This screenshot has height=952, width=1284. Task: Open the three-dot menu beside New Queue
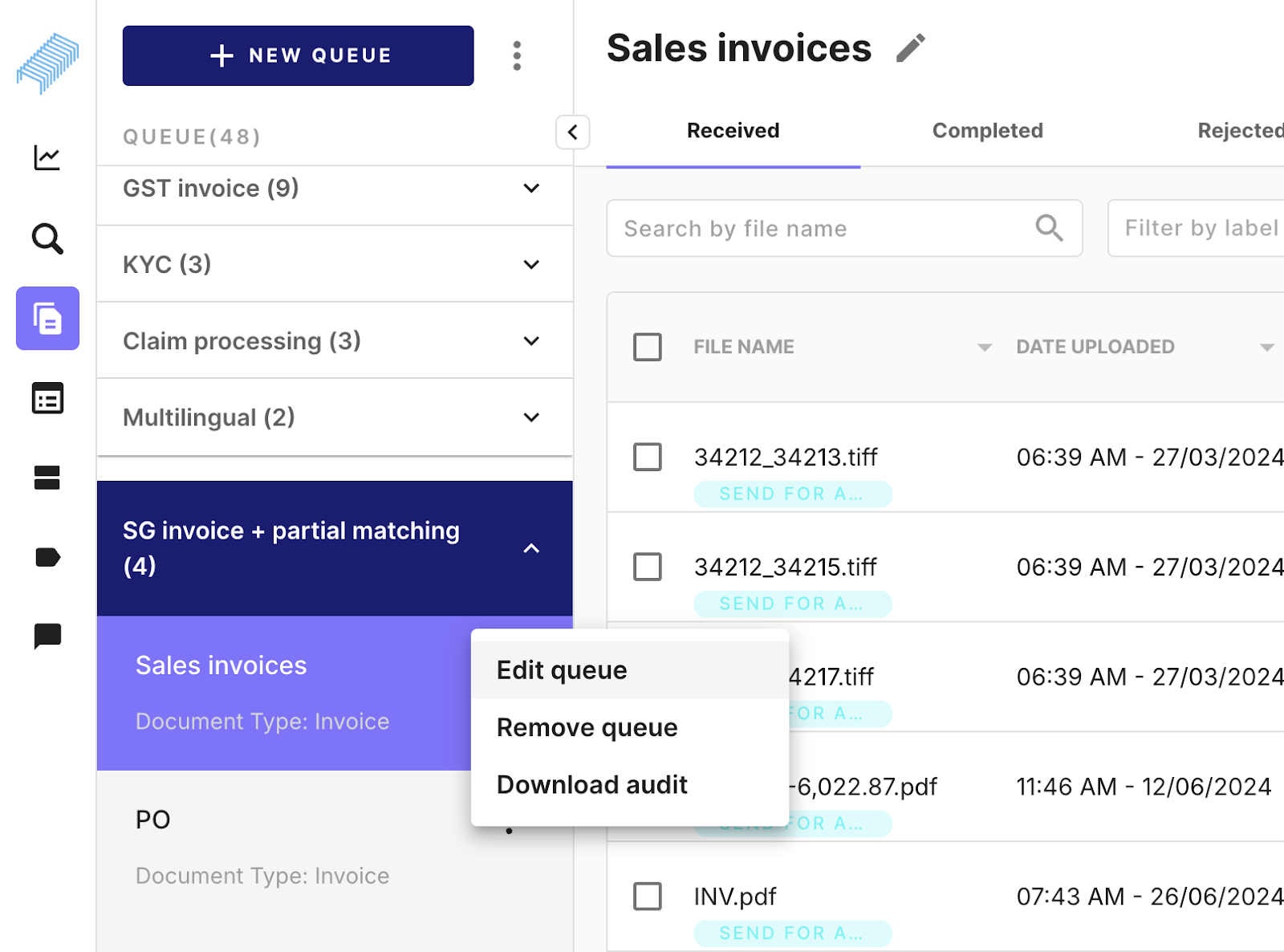click(x=517, y=55)
